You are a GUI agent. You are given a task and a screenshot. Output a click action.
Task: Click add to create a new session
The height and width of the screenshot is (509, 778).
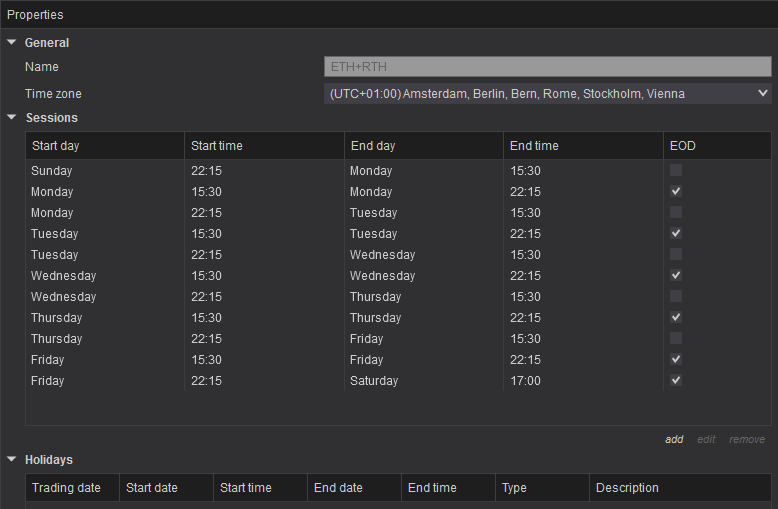coord(674,439)
